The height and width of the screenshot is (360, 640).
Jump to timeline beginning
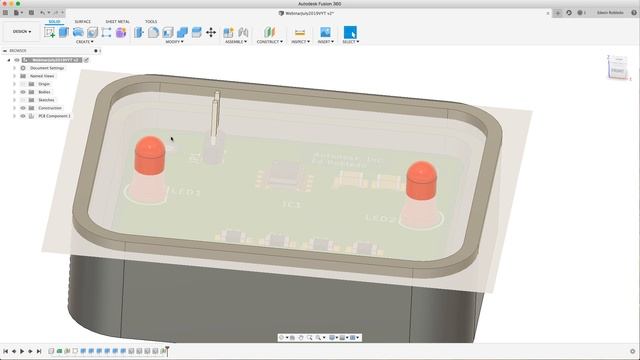point(5,351)
